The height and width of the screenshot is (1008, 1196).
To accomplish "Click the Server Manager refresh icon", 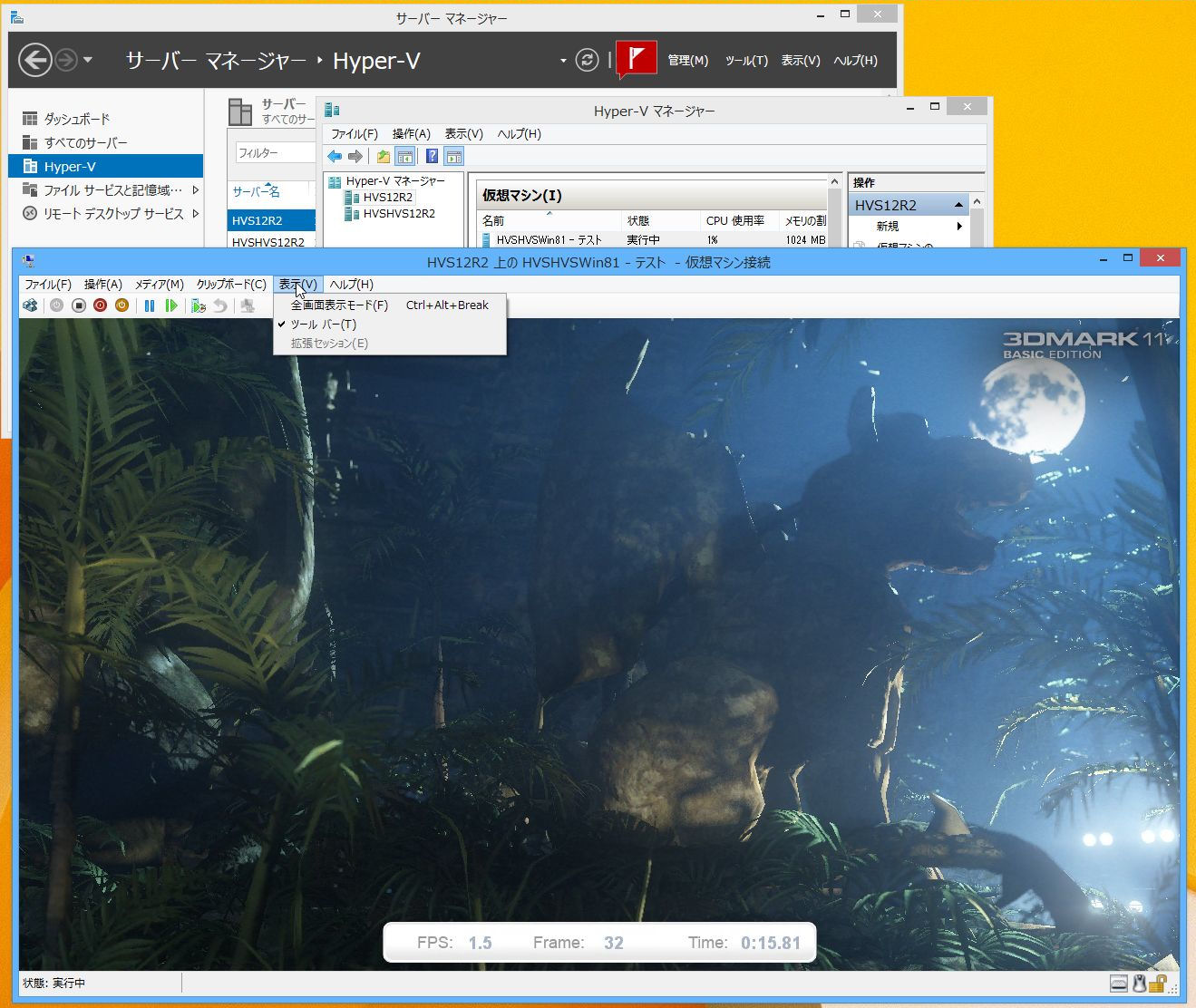I will pyautogui.click(x=588, y=60).
